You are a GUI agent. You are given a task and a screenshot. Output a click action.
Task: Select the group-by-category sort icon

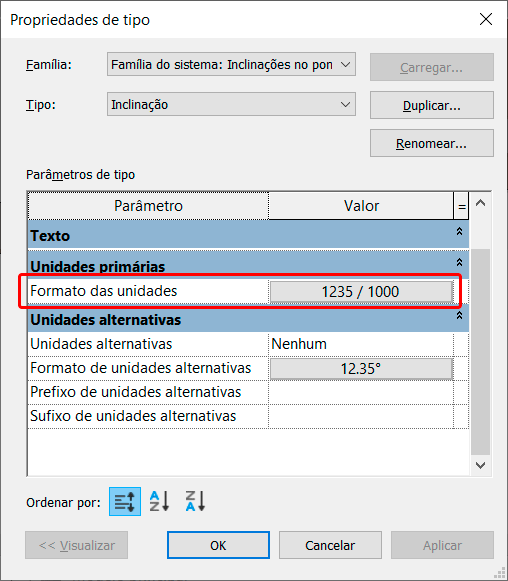click(x=125, y=501)
